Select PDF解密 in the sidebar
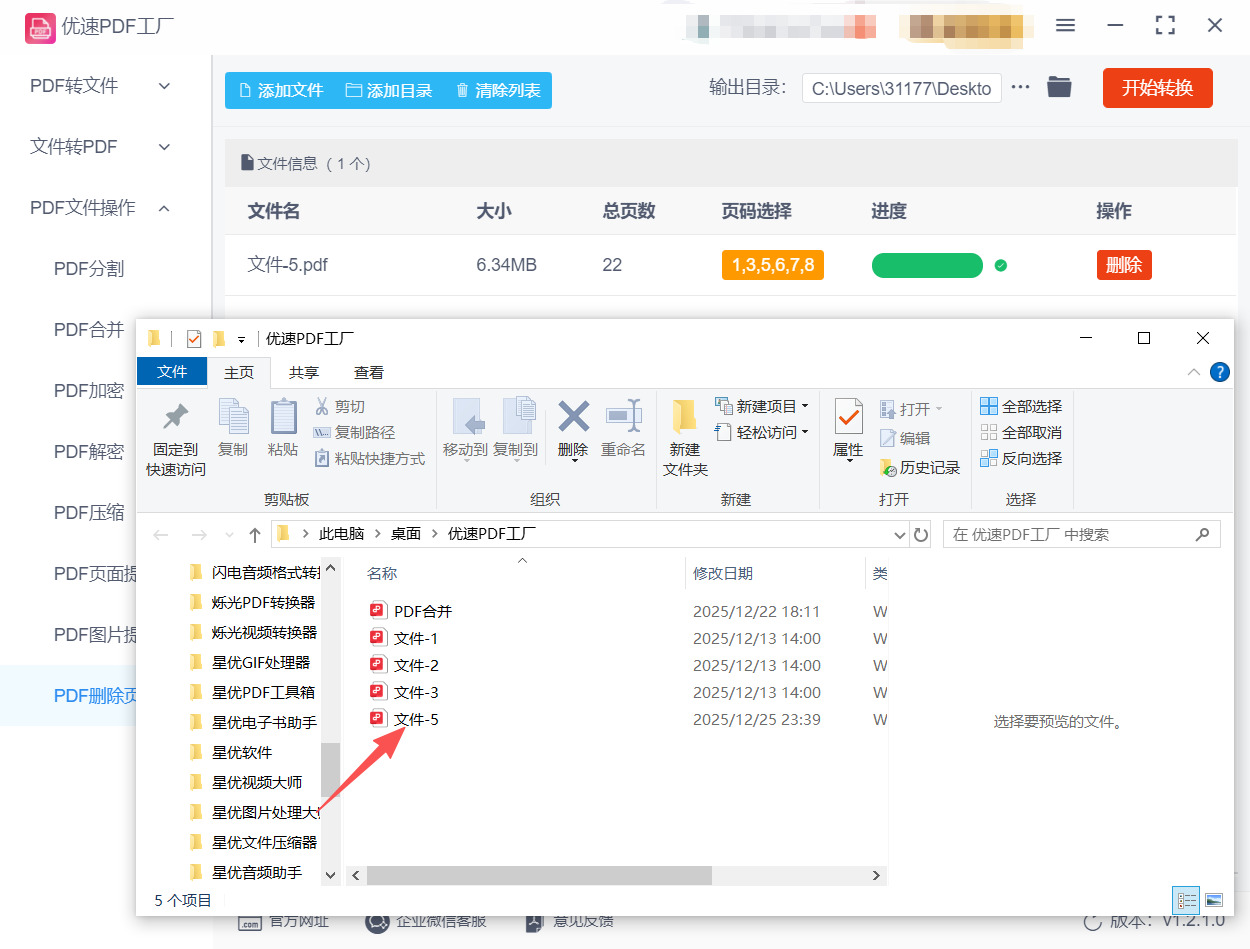The width and height of the screenshot is (1250, 949). tap(89, 452)
